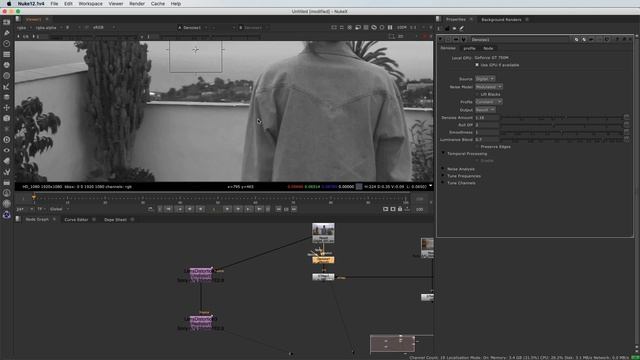Open the 3D nodes toolbar menu
This screenshot has height=360, width=640.
pyautogui.click(x=7, y=118)
